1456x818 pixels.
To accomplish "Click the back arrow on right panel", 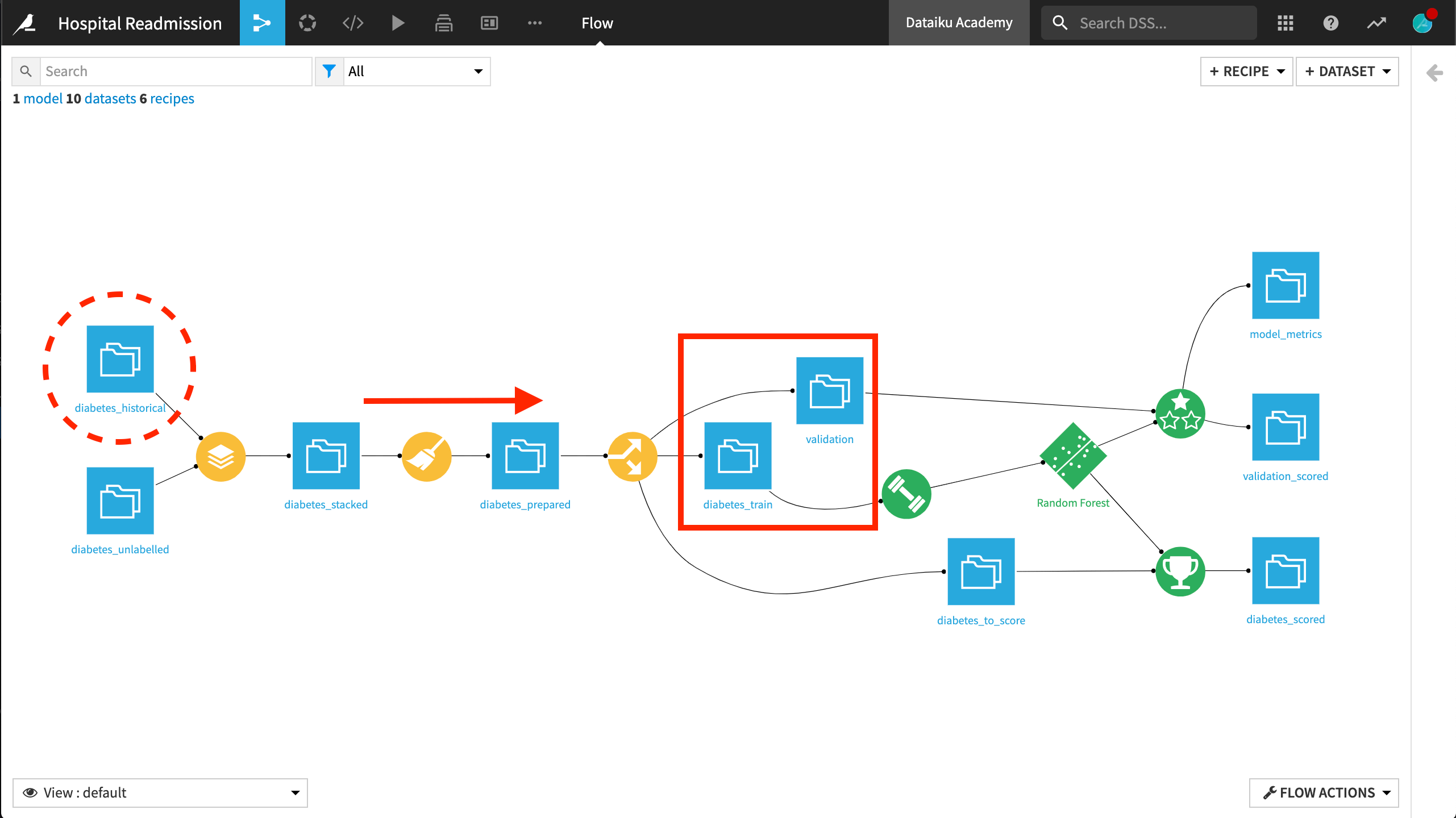I will (1434, 73).
